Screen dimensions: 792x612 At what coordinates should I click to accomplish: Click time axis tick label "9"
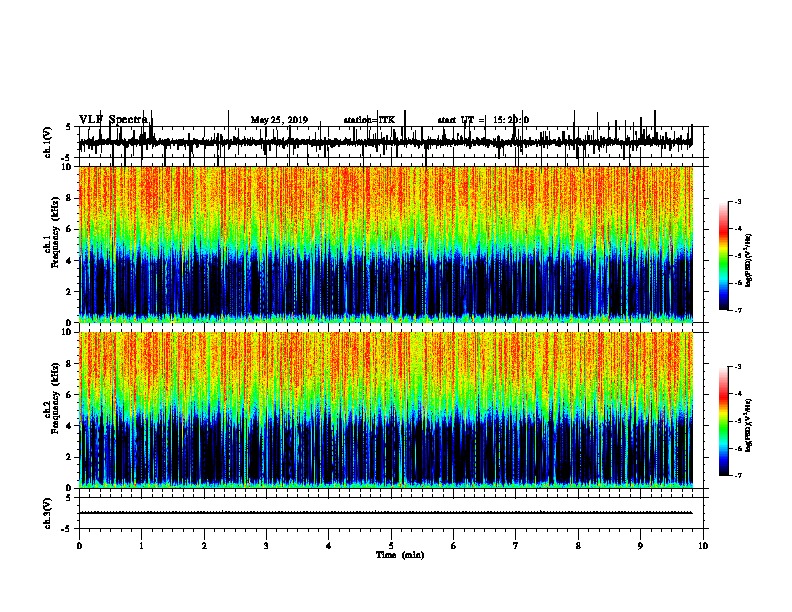tap(640, 546)
